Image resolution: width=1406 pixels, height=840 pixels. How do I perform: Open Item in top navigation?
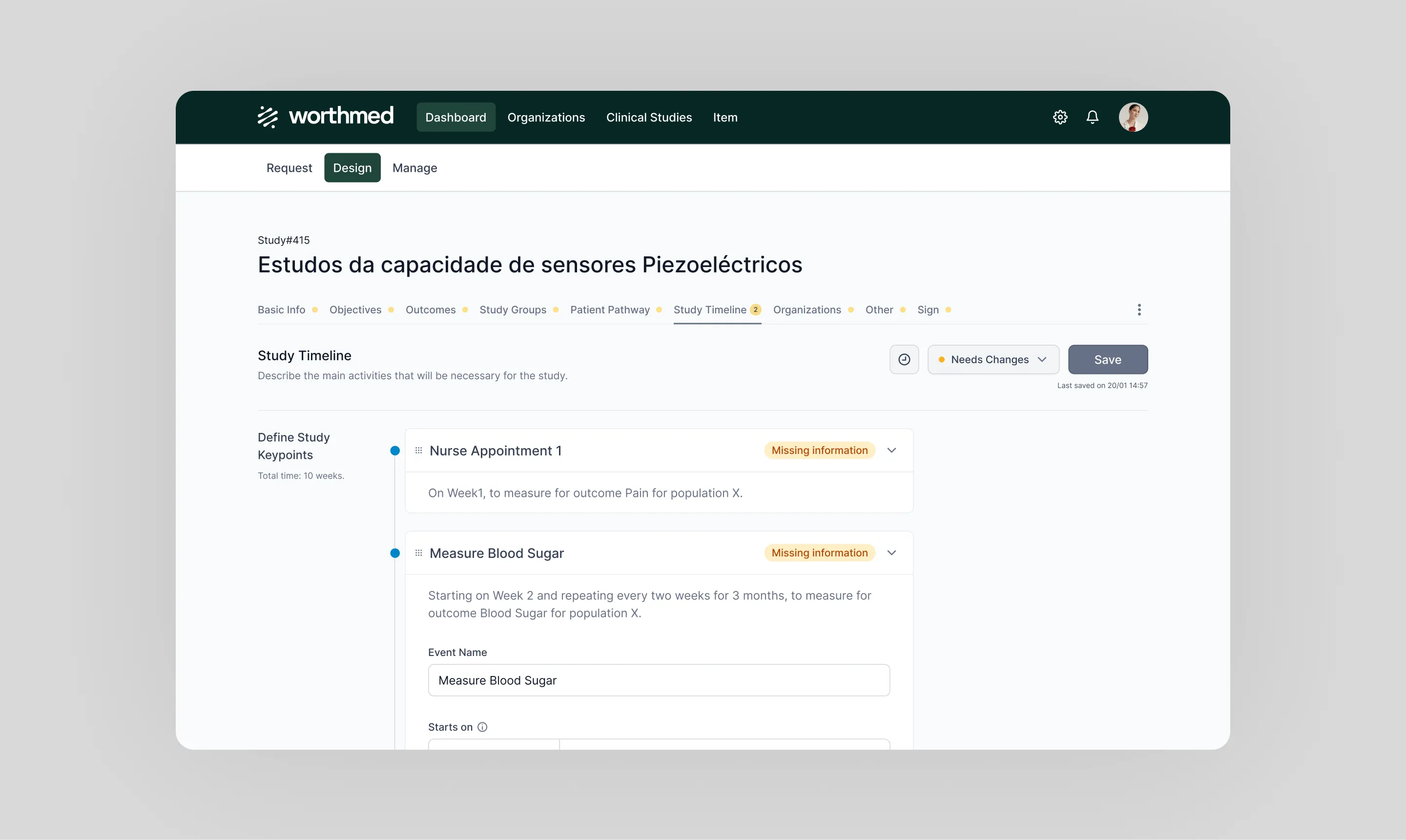pyautogui.click(x=725, y=117)
